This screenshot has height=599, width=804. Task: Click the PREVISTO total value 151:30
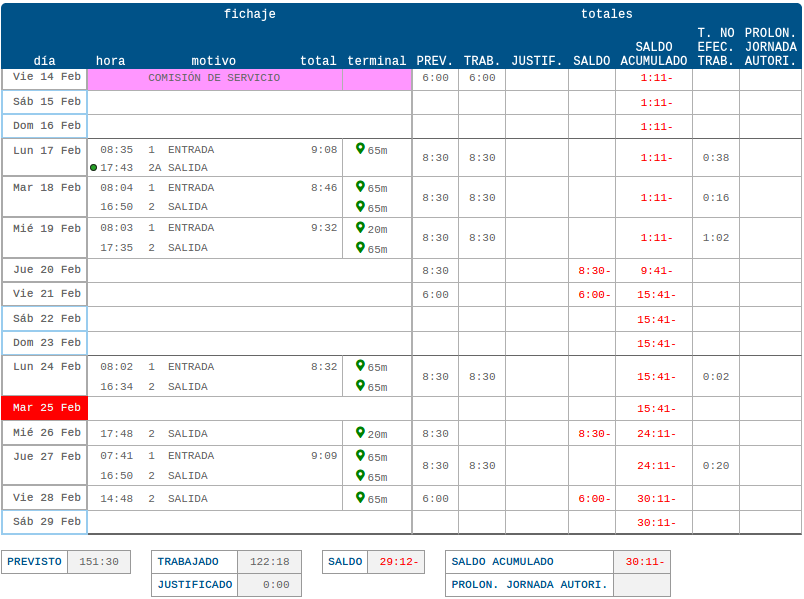99,562
